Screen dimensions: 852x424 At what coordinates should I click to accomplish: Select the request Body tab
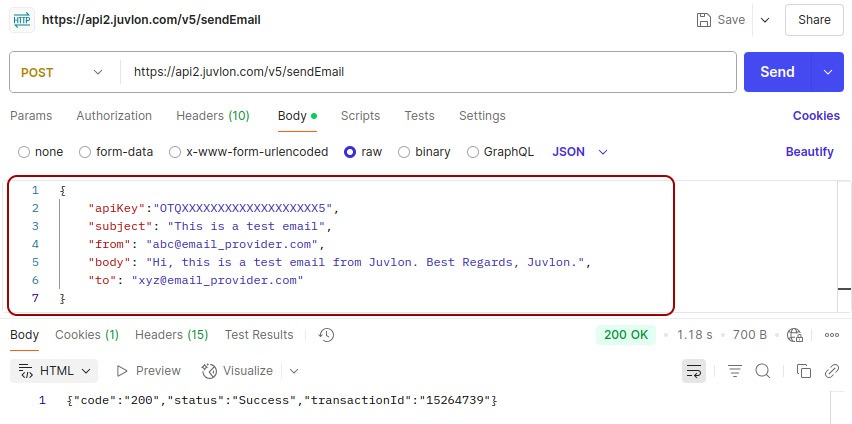click(x=297, y=116)
